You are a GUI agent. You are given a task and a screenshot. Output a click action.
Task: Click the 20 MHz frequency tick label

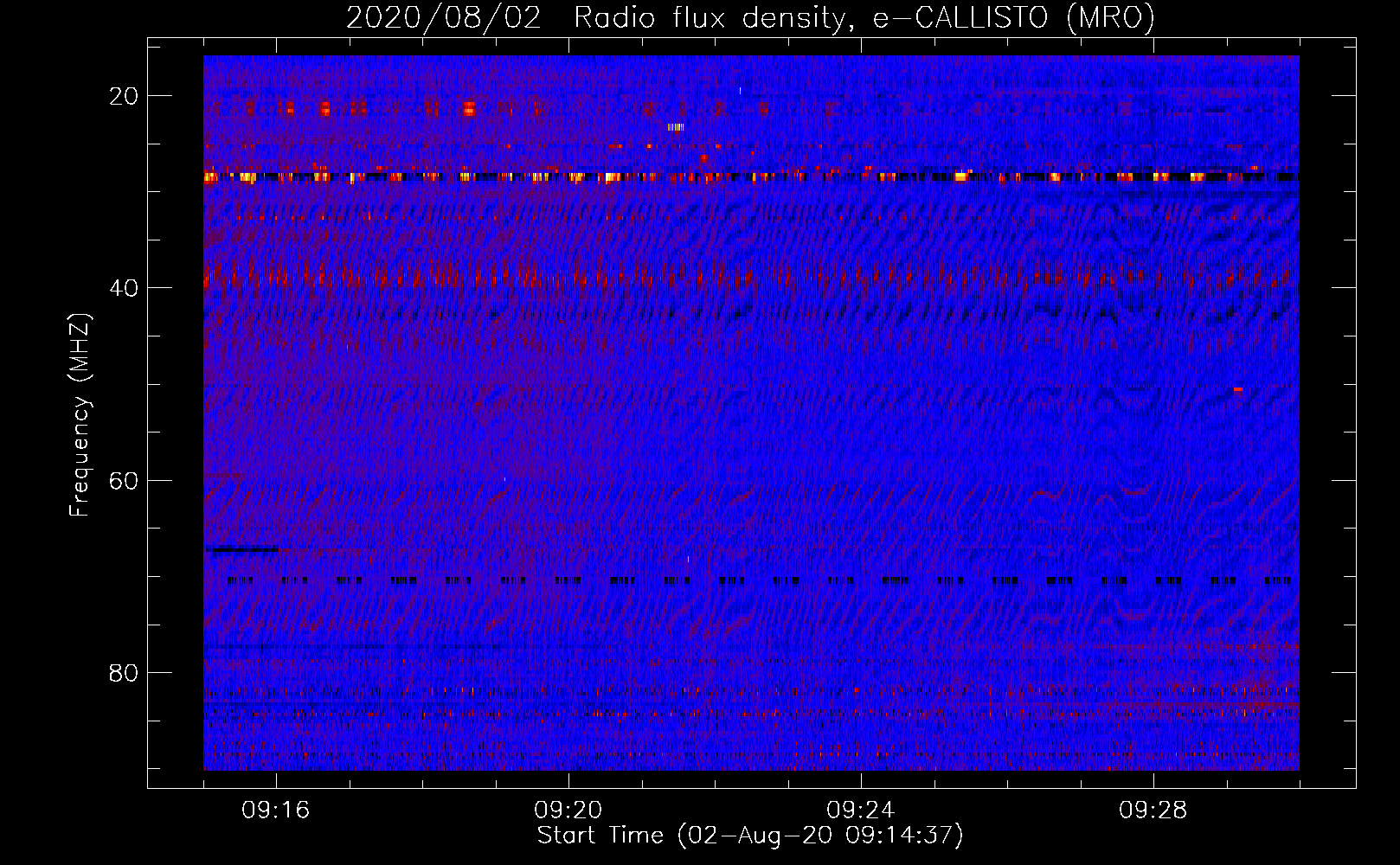[x=125, y=96]
